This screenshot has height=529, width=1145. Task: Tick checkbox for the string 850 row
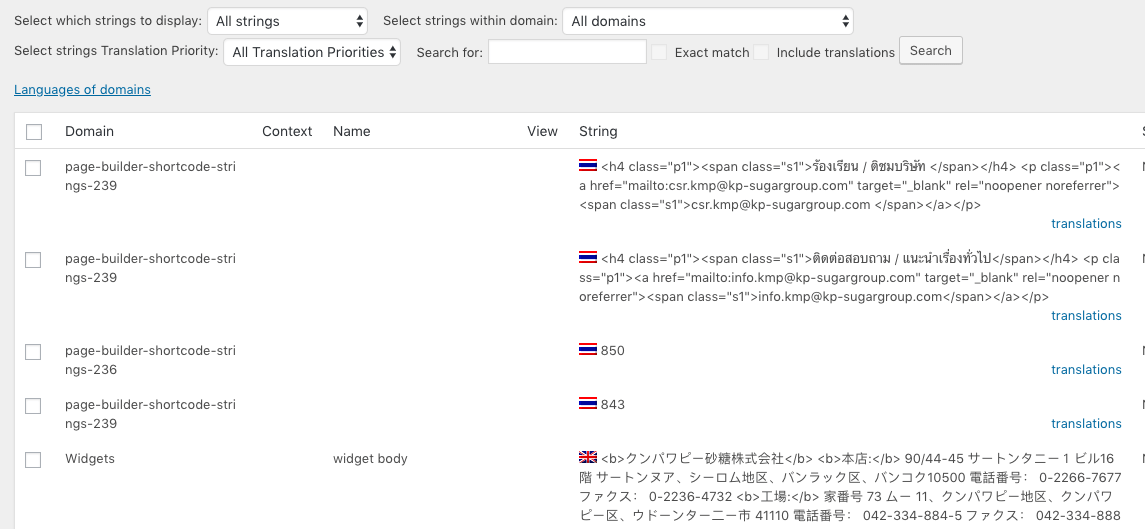click(33, 351)
